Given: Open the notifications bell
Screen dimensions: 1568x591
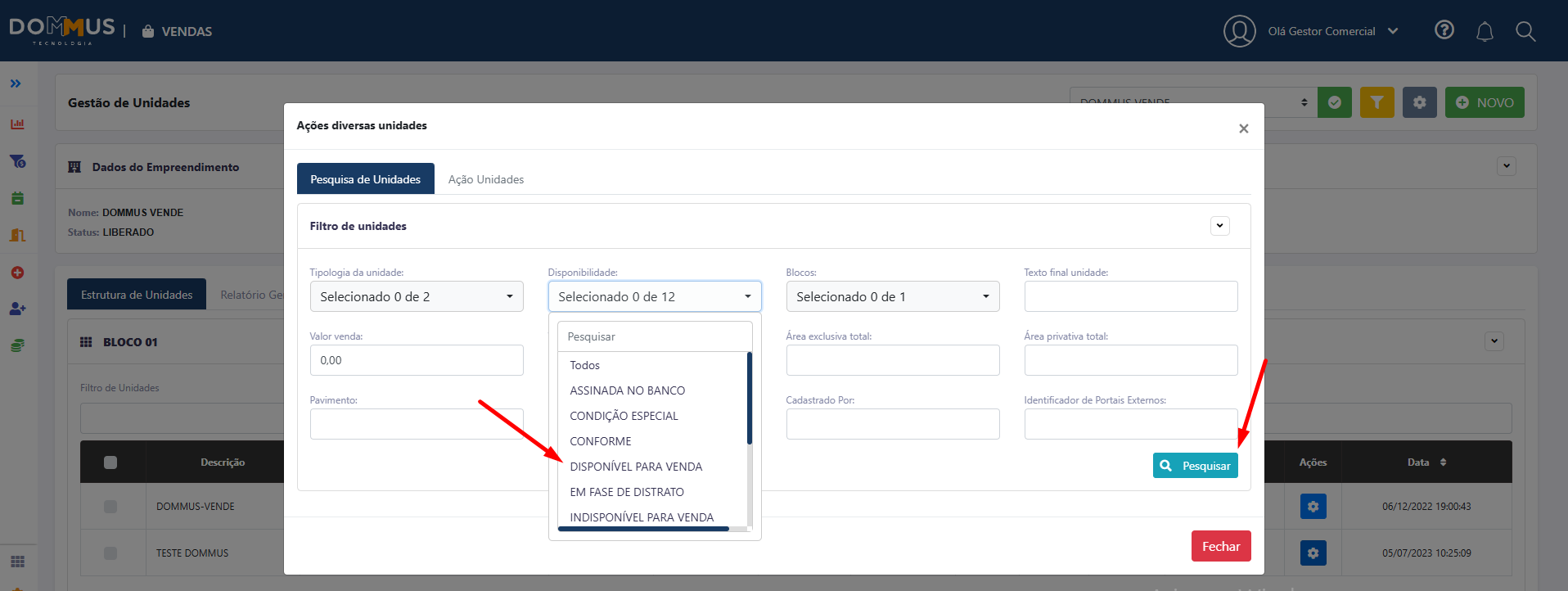Looking at the screenshot, I should 1485,32.
